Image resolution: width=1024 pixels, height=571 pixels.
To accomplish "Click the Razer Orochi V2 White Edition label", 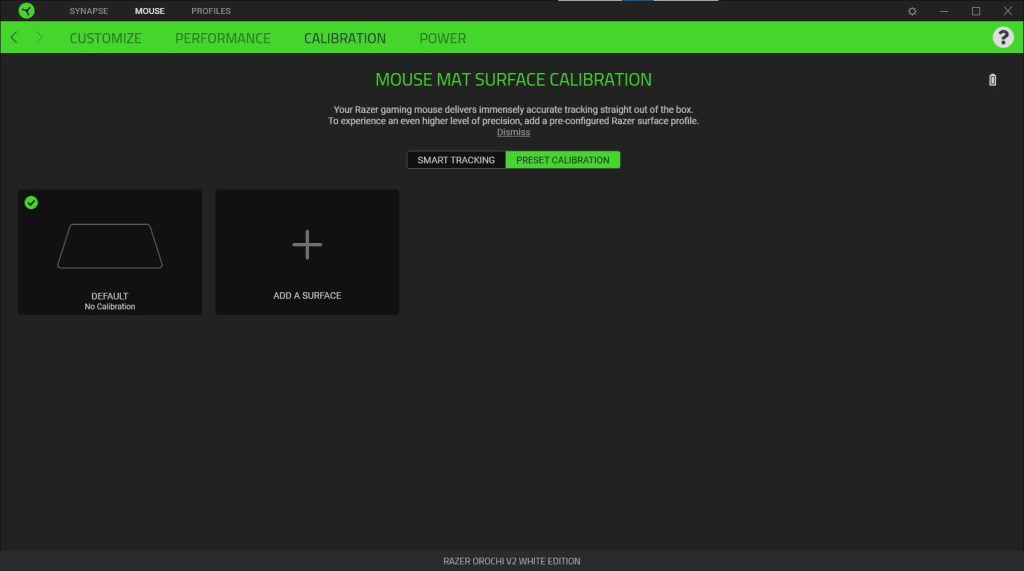I will (x=512, y=561).
